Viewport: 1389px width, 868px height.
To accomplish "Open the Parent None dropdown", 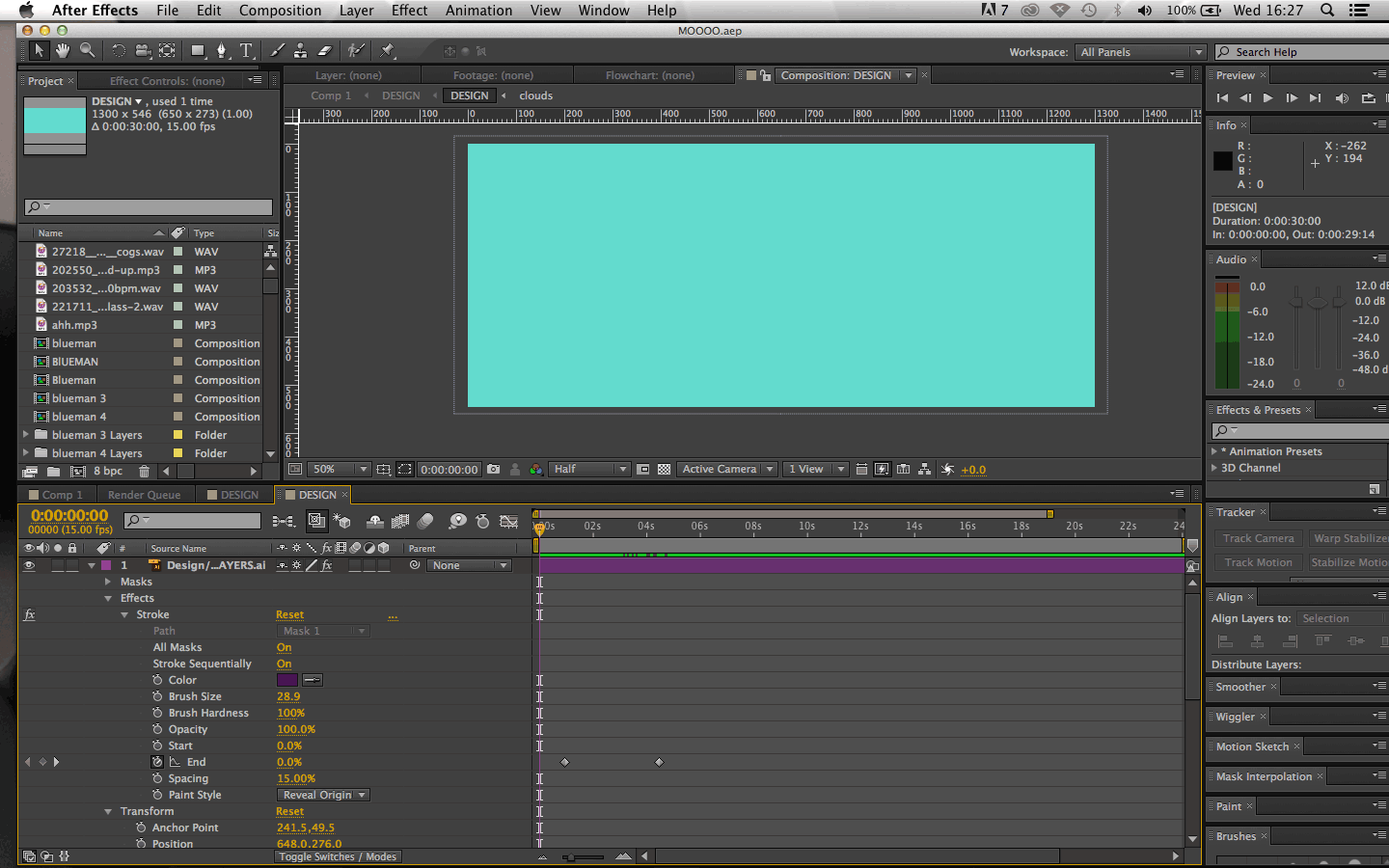I will pyautogui.click(x=469, y=565).
